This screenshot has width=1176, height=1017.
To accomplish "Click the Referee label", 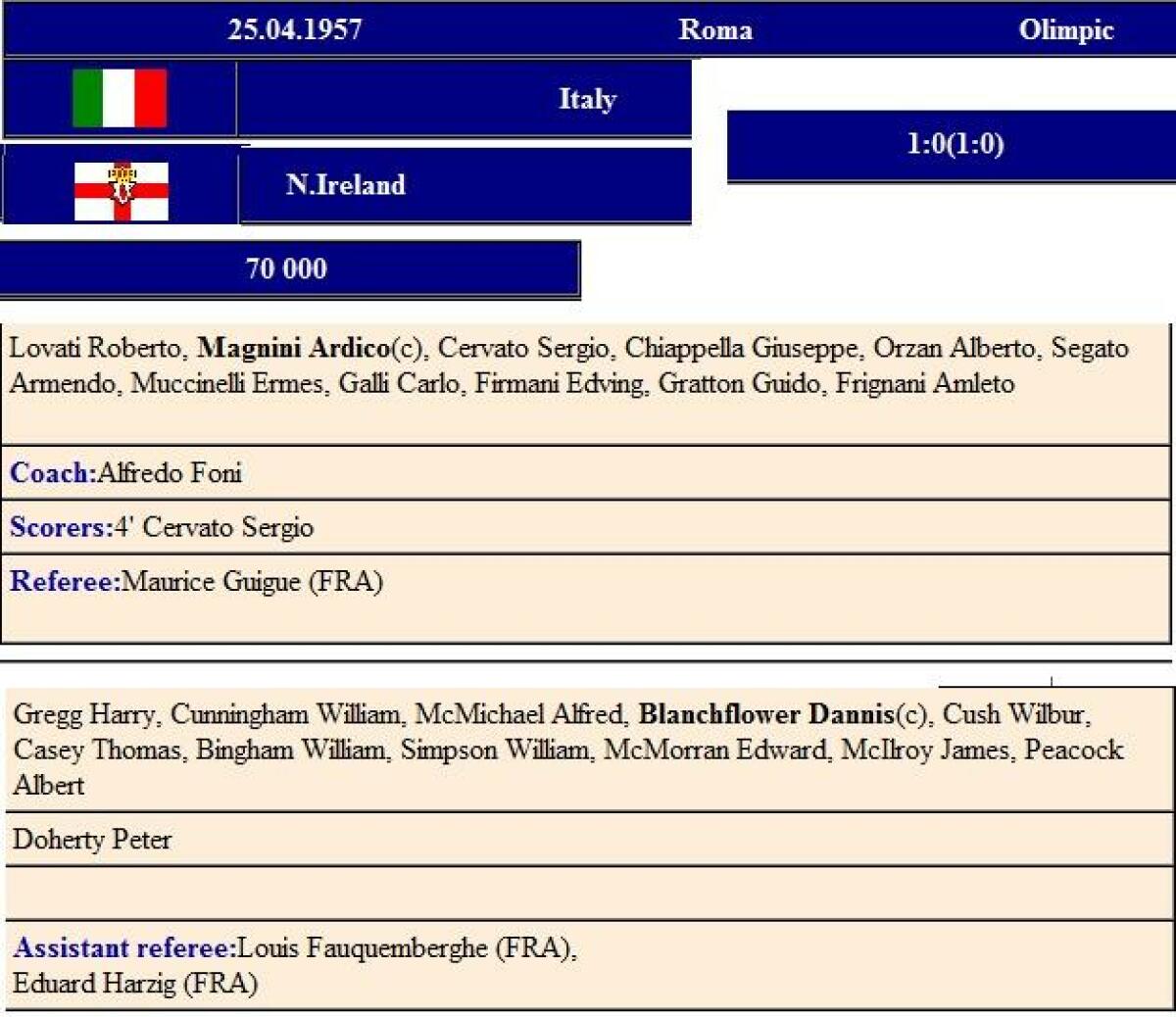I will pos(65,581).
